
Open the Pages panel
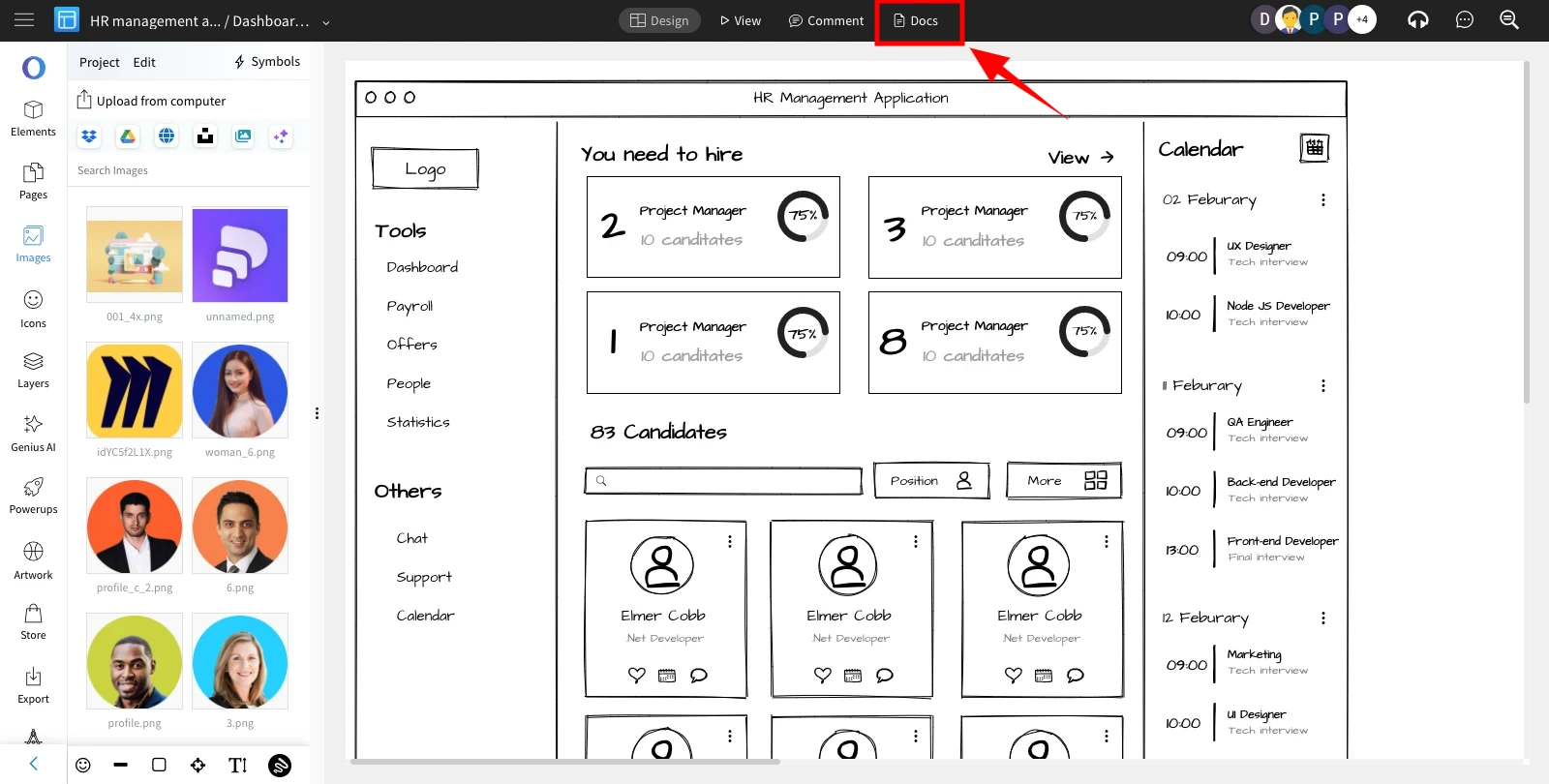click(x=33, y=181)
